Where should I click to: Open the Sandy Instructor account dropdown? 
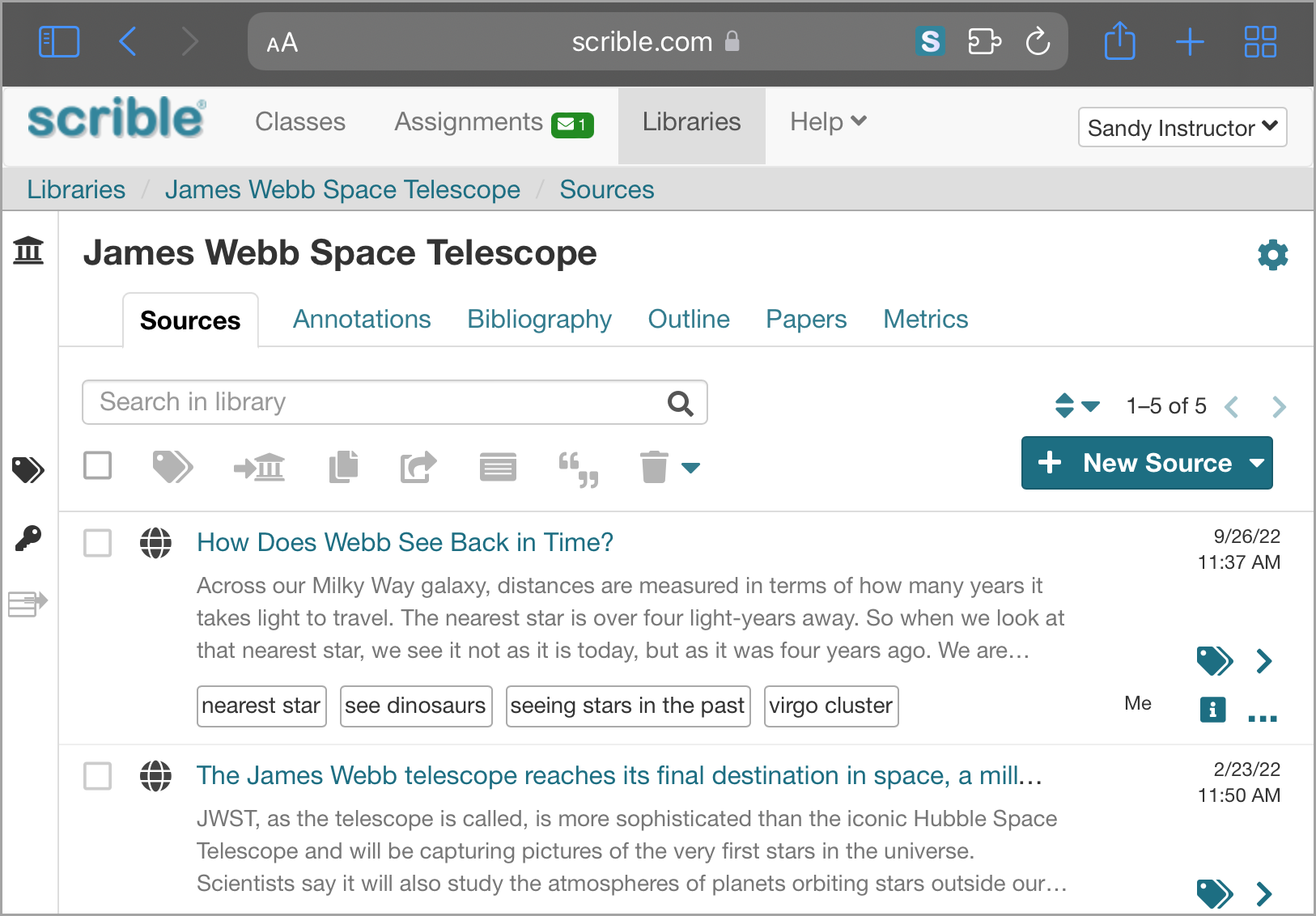point(1182,127)
